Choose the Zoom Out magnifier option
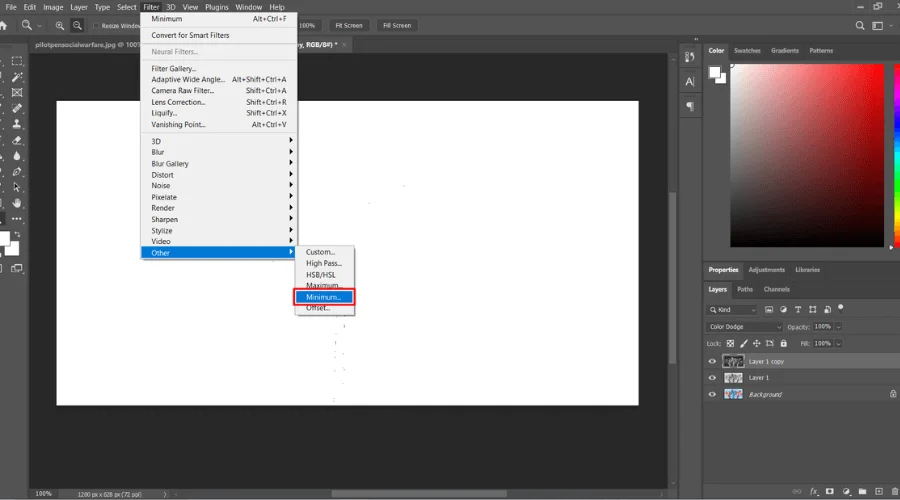 (x=77, y=25)
